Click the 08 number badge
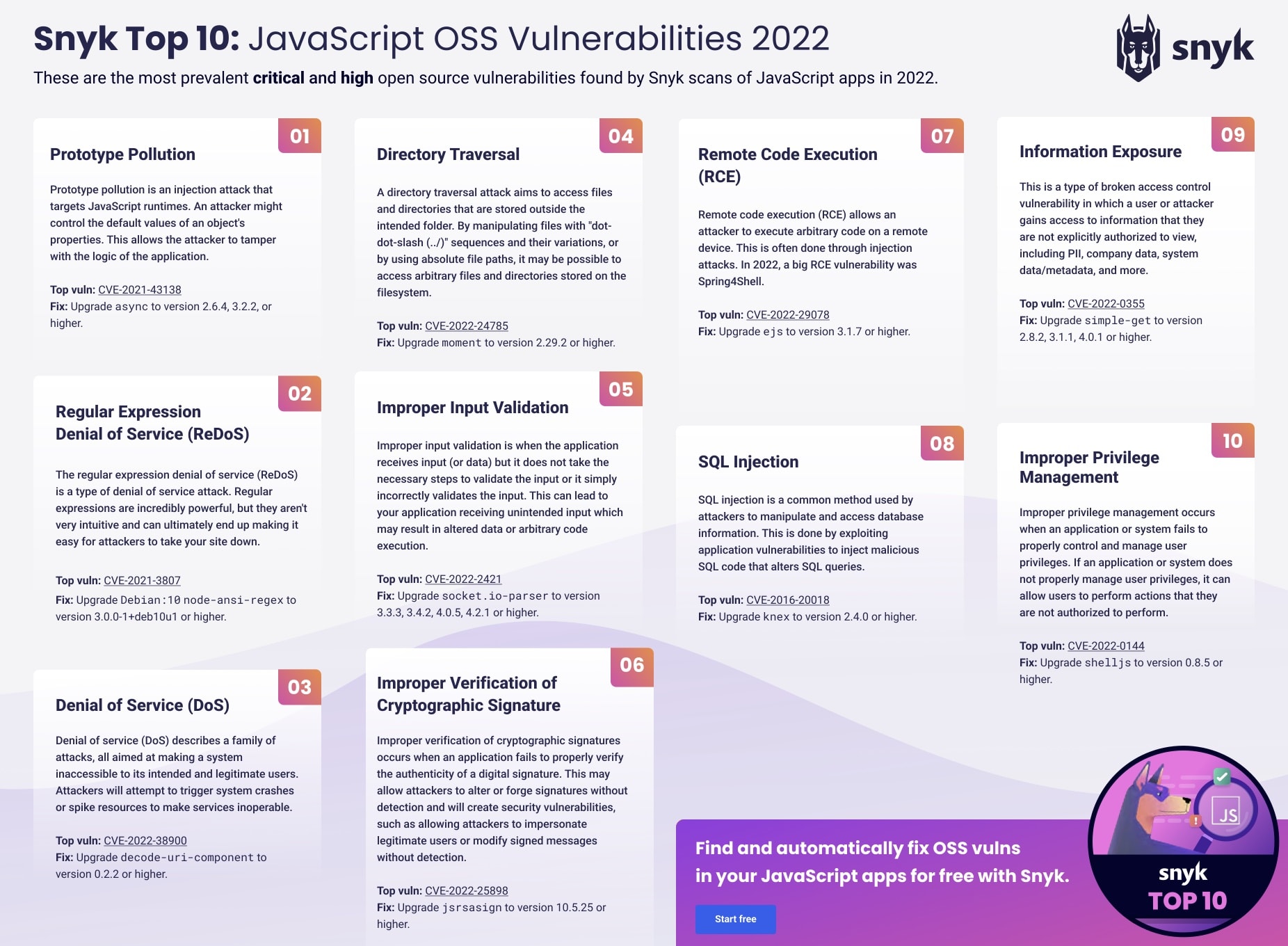This screenshot has width=1288, height=946. click(x=942, y=443)
